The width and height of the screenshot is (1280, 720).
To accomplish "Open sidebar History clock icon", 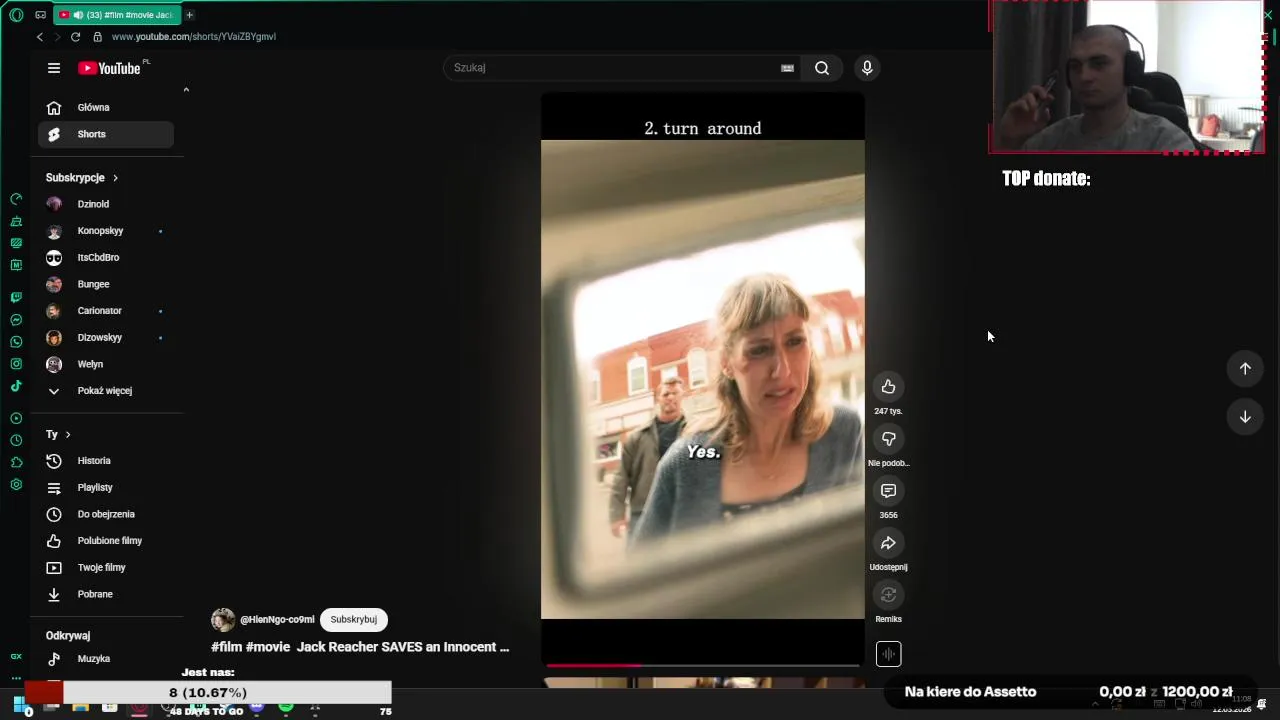I will (x=16, y=440).
